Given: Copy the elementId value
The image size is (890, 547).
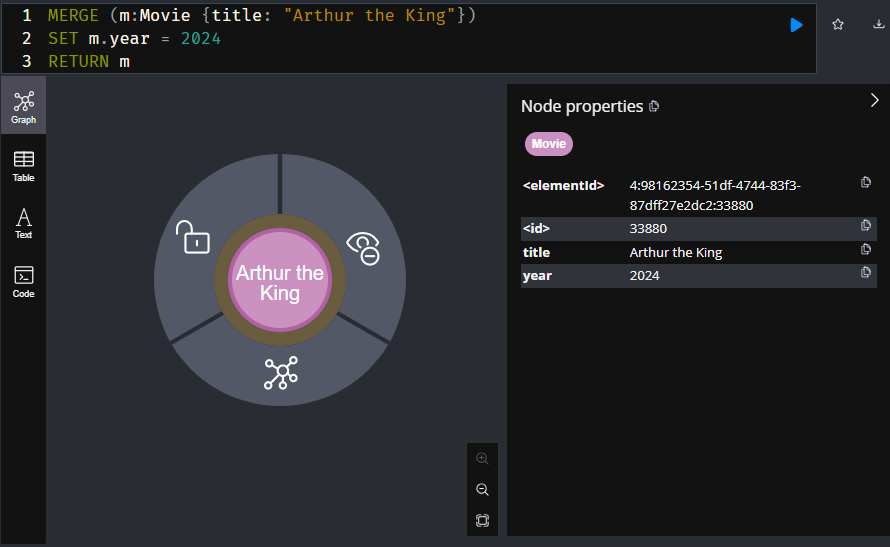Looking at the screenshot, I should point(866,182).
